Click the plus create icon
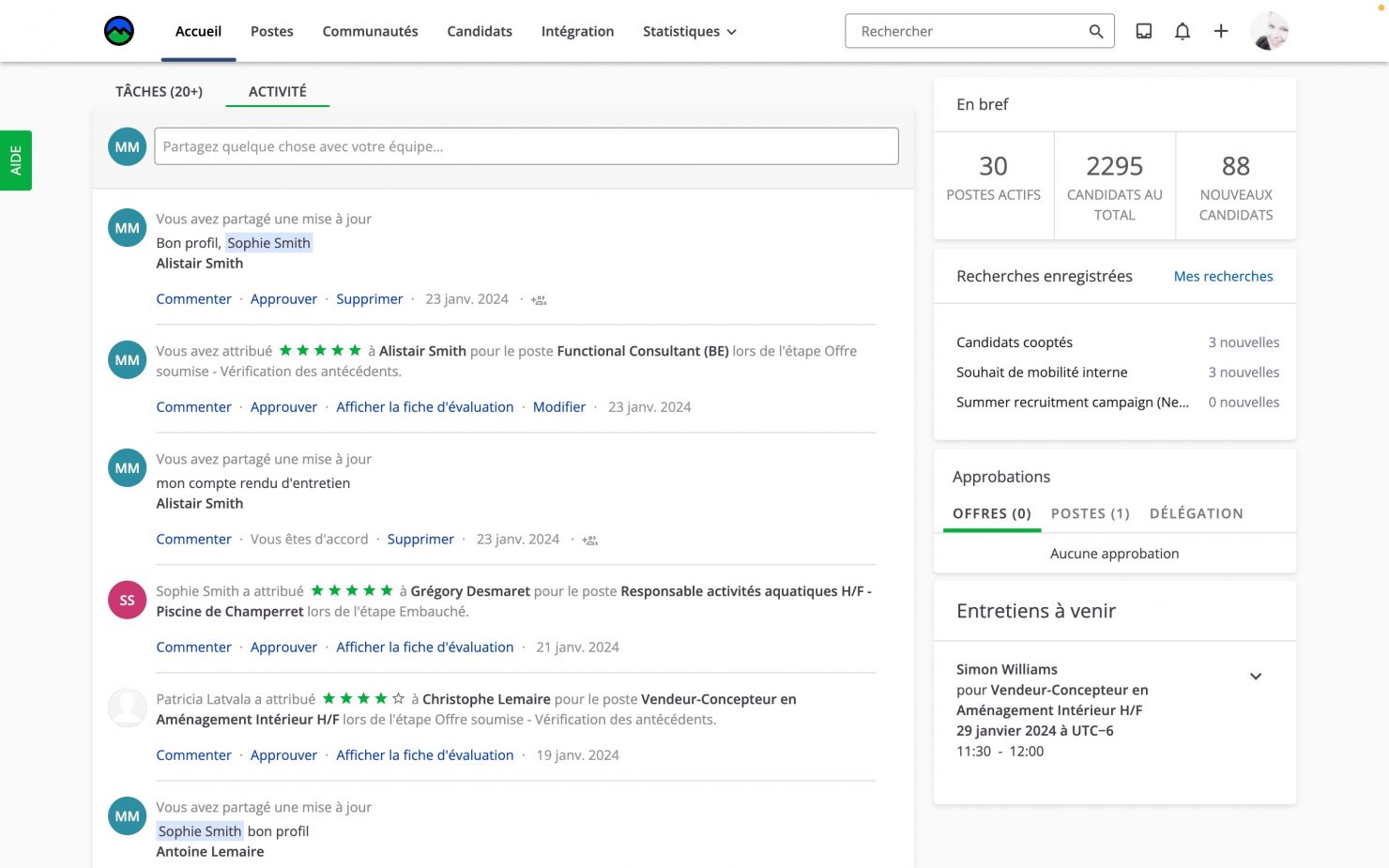 pos(1220,31)
